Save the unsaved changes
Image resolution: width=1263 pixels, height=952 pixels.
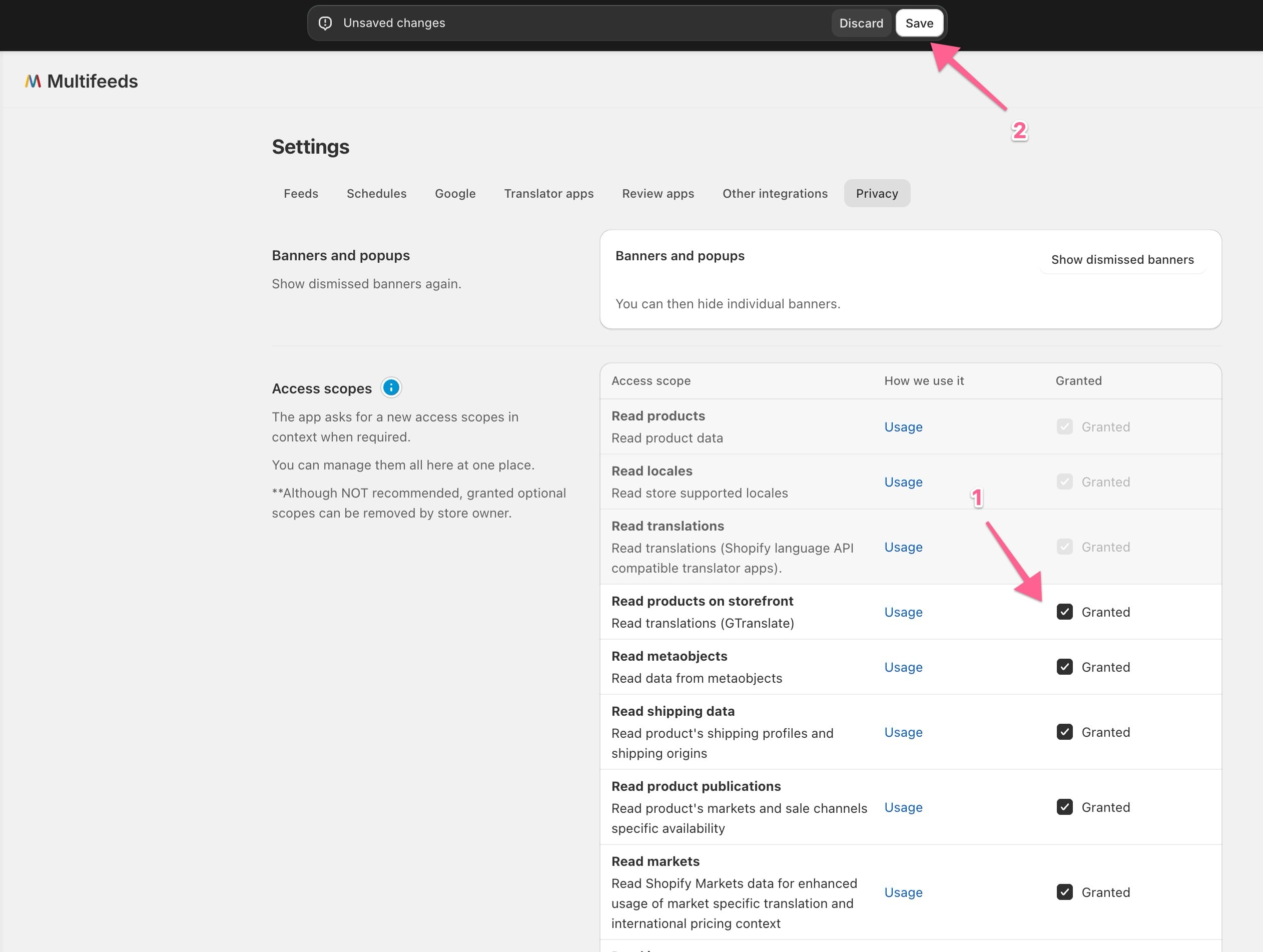point(919,23)
